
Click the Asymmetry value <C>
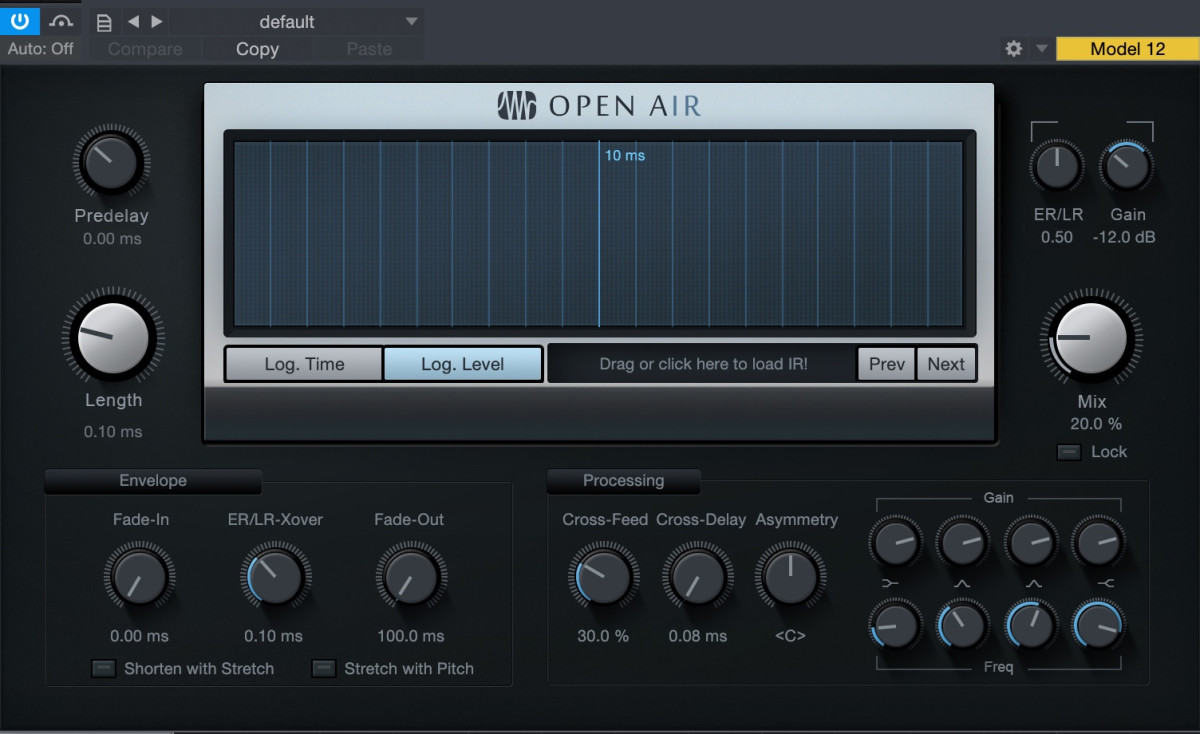790,636
